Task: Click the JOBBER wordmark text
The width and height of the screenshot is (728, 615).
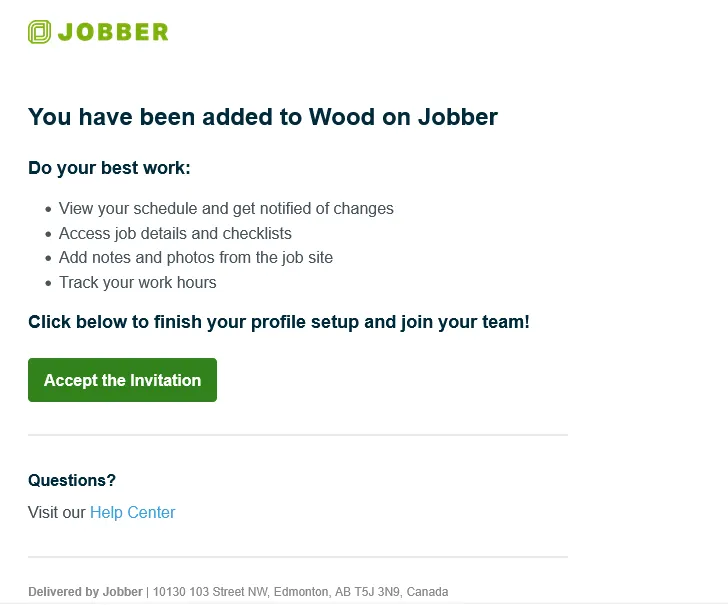Action: tap(113, 32)
